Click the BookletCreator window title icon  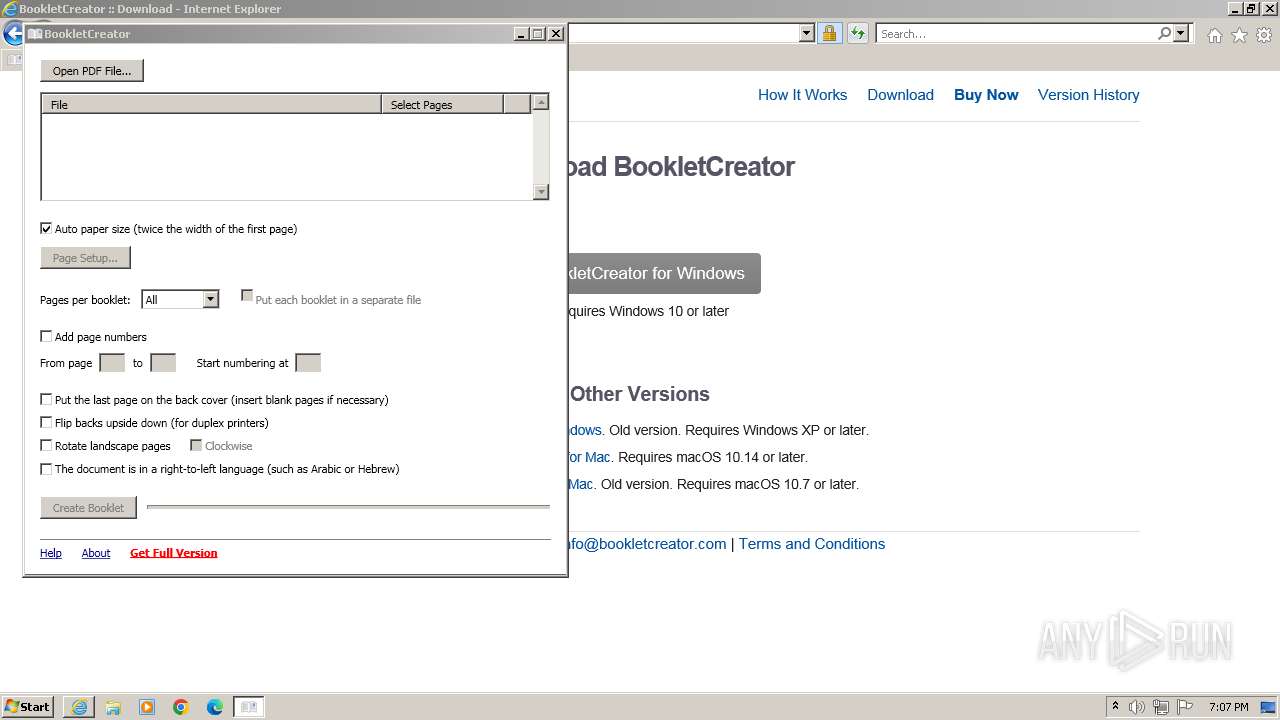35,33
